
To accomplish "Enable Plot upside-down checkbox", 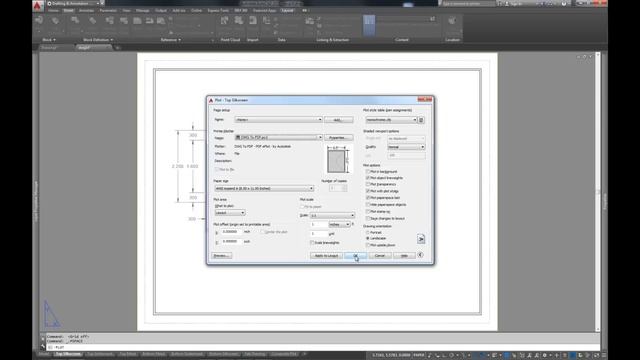I will click(368, 245).
